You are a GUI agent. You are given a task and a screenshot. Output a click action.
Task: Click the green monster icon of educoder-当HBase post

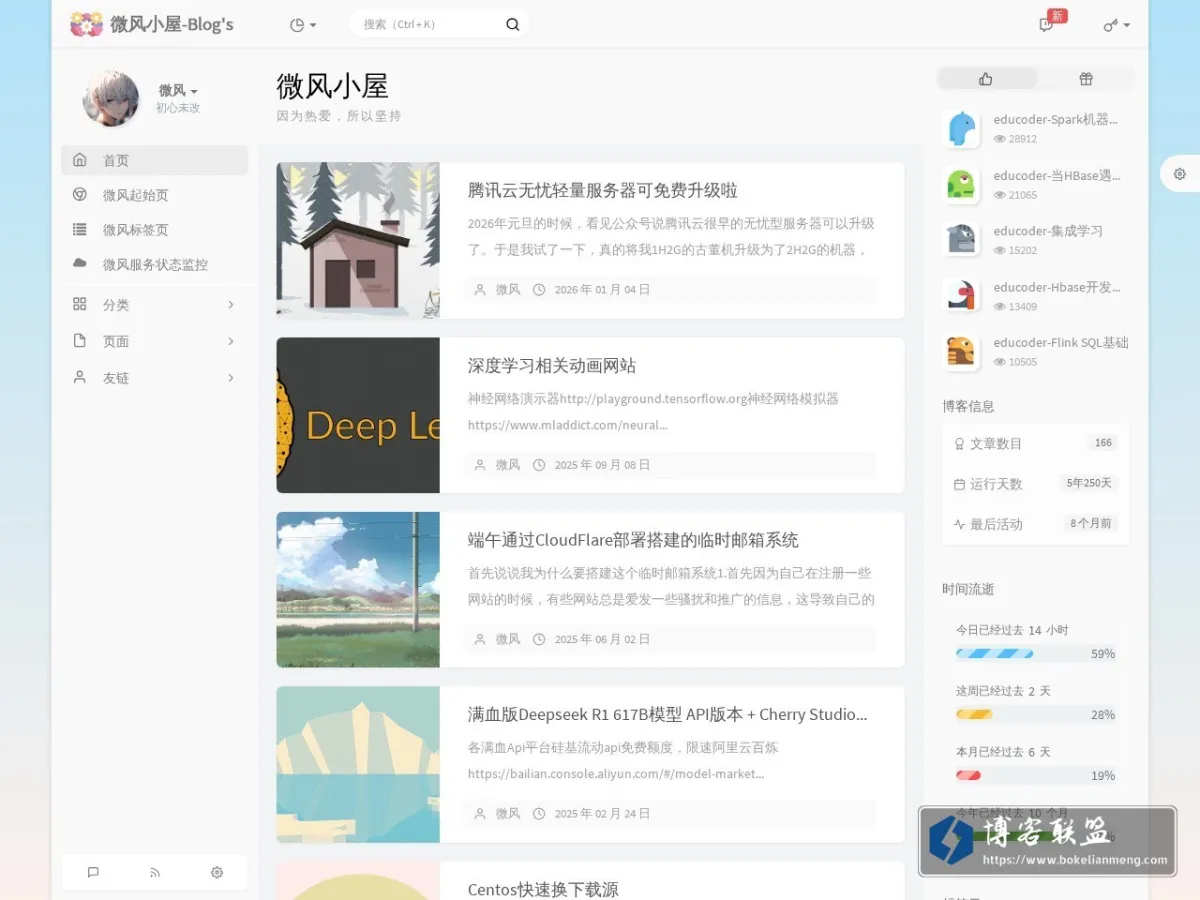(x=961, y=184)
